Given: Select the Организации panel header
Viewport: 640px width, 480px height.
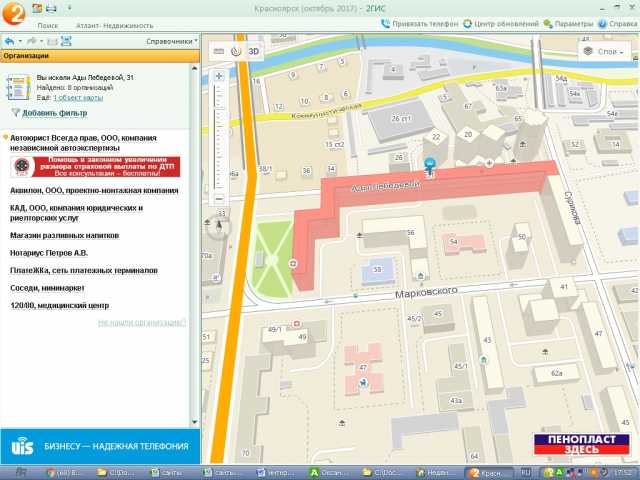Looking at the screenshot, I should pyautogui.click(x=100, y=56).
